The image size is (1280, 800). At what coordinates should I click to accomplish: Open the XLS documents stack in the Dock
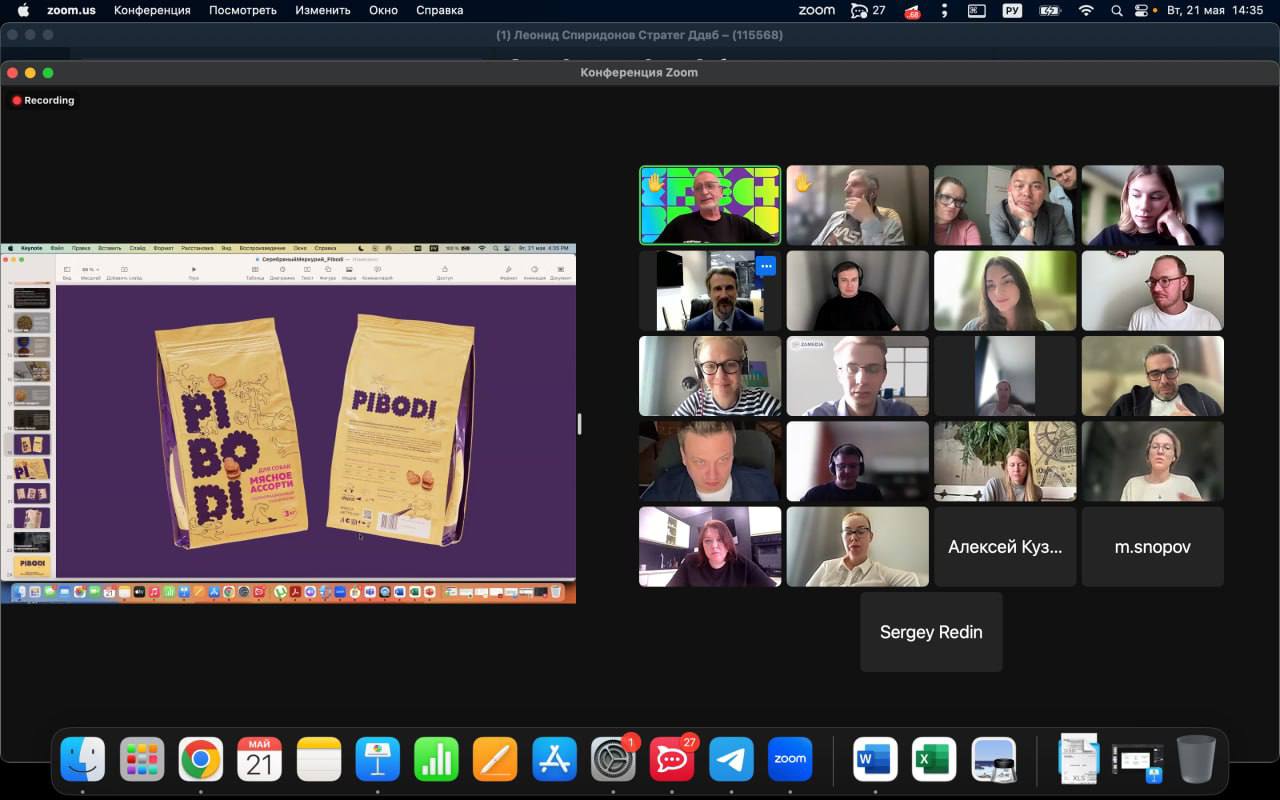click(x=1078, y=760)
